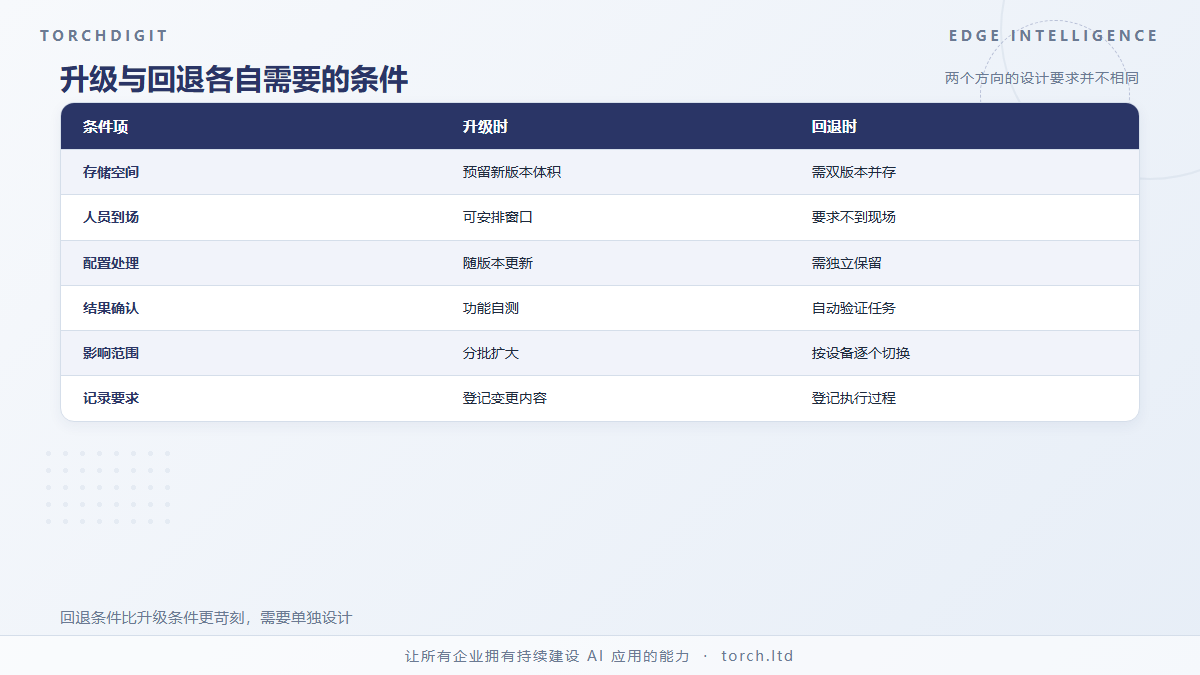The image size is (1200, 675).
Task: Select the 存储空间 row label
Action: point(111,172)
